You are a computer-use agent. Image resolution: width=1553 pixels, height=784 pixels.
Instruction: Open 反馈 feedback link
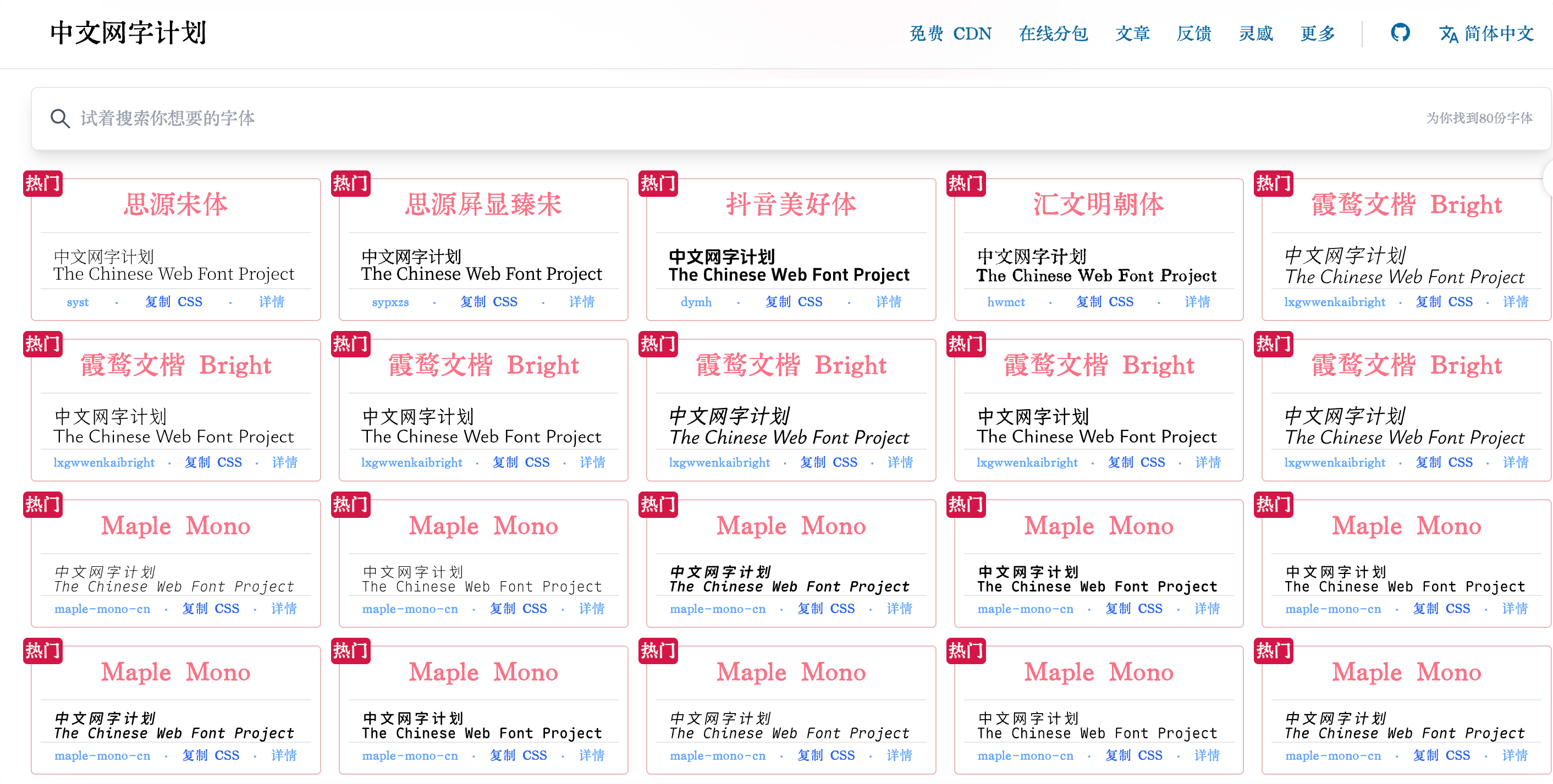coord(1194,34)
